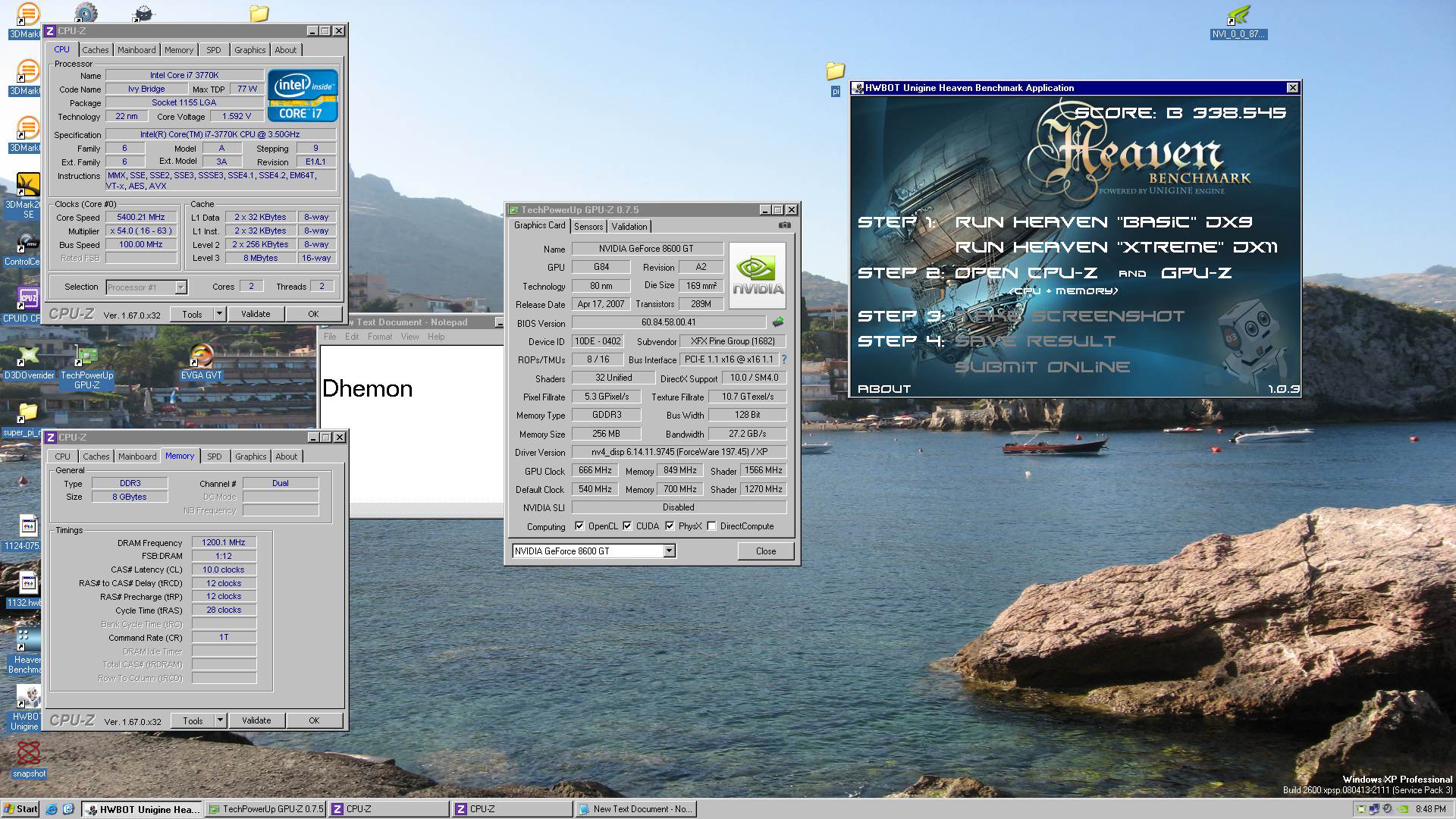Open the EVGA GVT desktop icon
The width and height of the screenshot is (1456, 819).
[201, 362]
